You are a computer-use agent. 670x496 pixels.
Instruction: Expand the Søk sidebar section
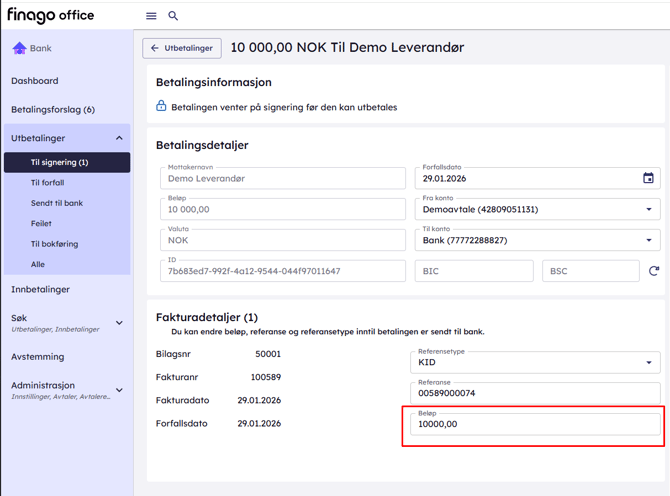pos(119,323)
